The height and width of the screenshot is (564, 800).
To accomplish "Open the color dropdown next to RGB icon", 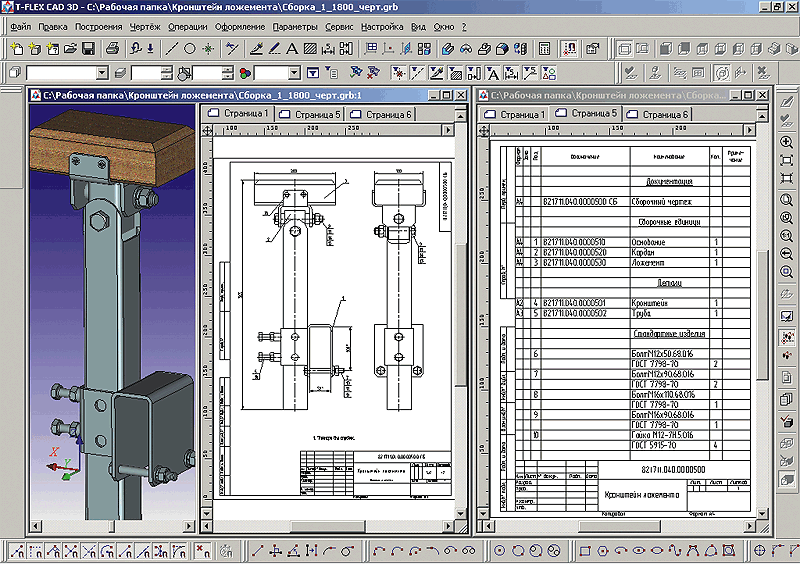I will (x=294, y=73).
